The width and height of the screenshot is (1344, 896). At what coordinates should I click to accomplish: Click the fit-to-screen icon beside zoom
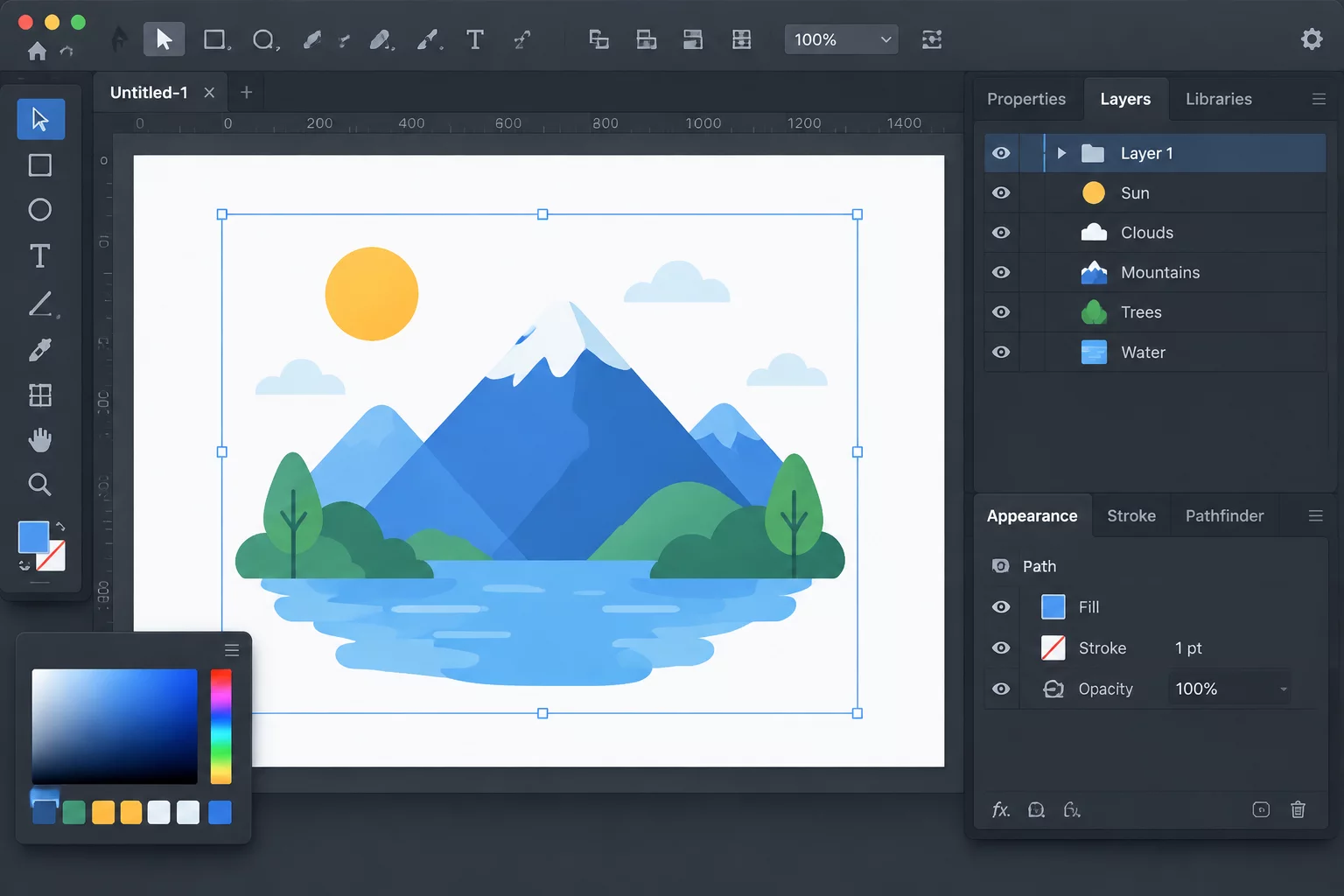tap(932, 39)
